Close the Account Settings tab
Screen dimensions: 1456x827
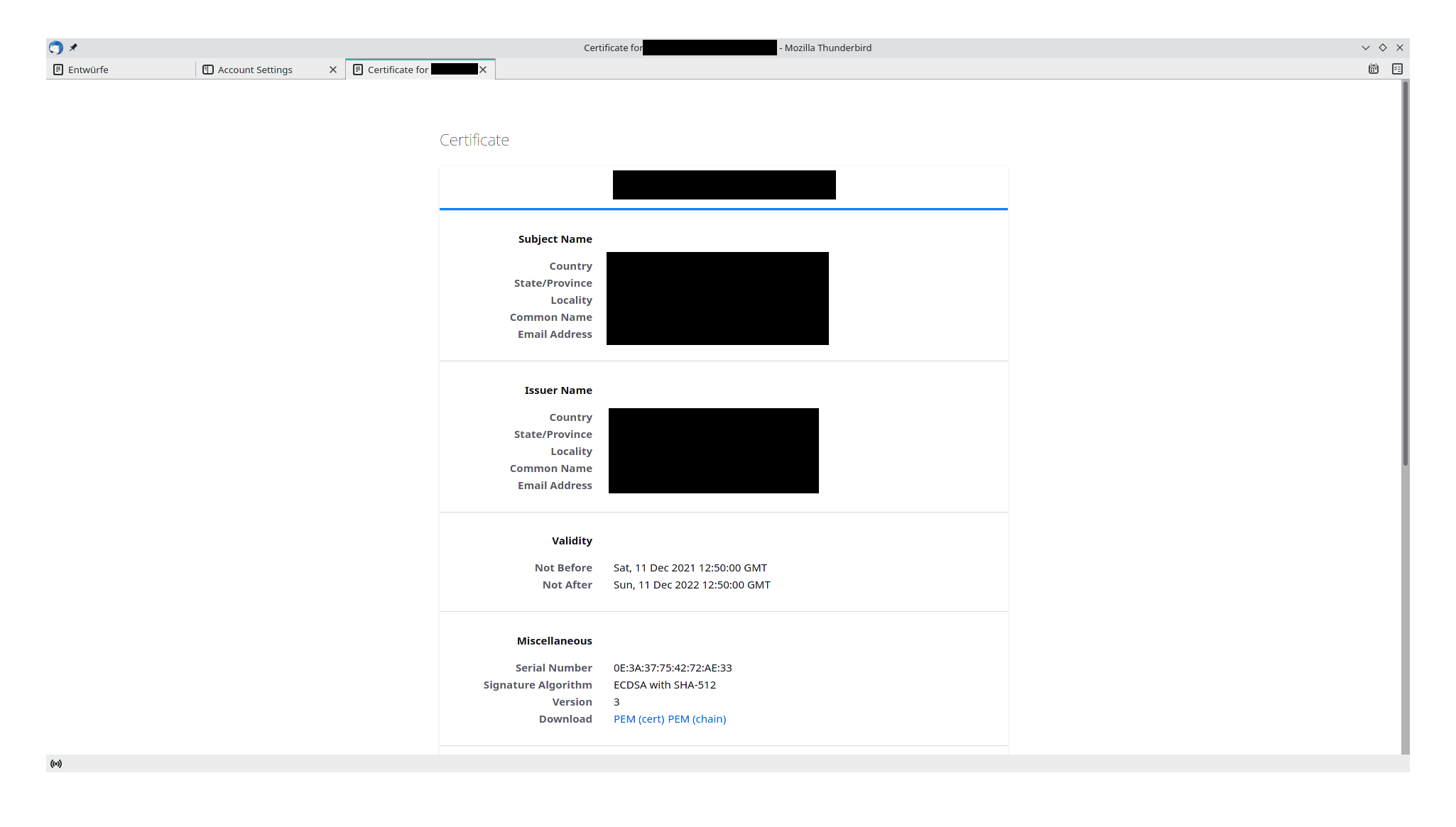[x=333, y=70]
